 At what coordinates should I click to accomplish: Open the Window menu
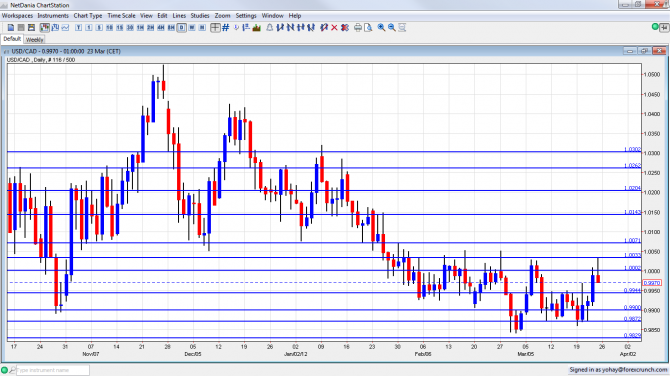(273, 16)
